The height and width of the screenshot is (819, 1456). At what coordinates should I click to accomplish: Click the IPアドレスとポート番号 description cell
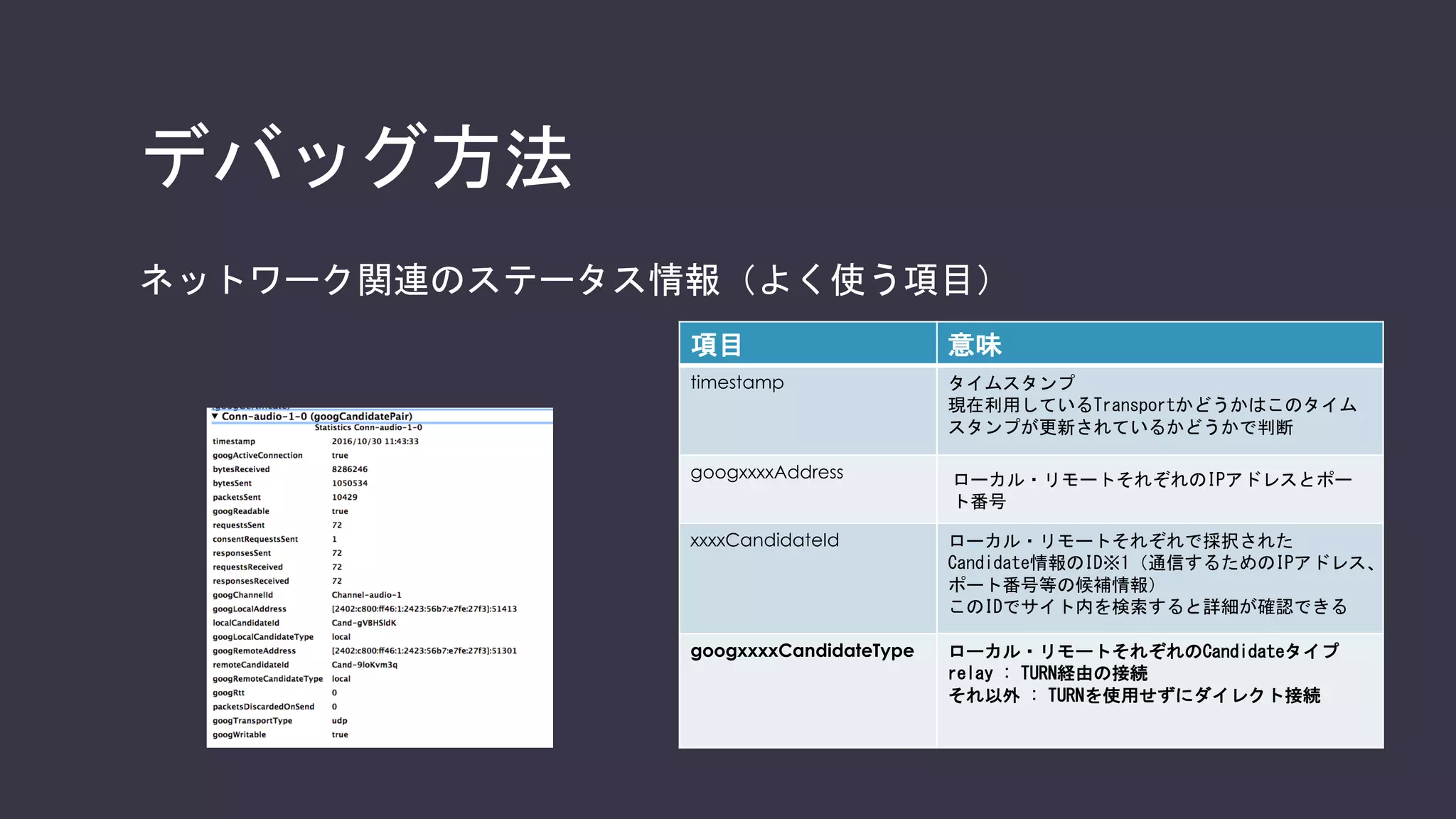point(1160,489)
